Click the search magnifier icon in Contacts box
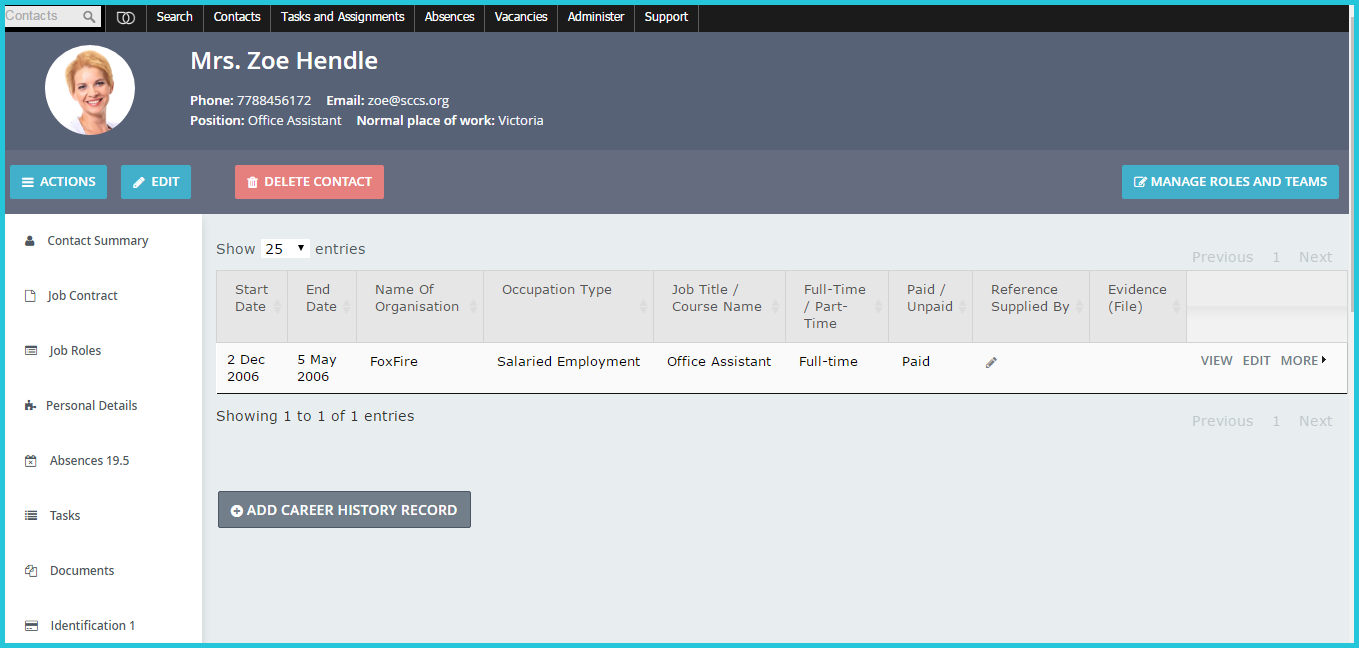The width and height of the screenshot is (1359, 648). click(x=89, y=17)
